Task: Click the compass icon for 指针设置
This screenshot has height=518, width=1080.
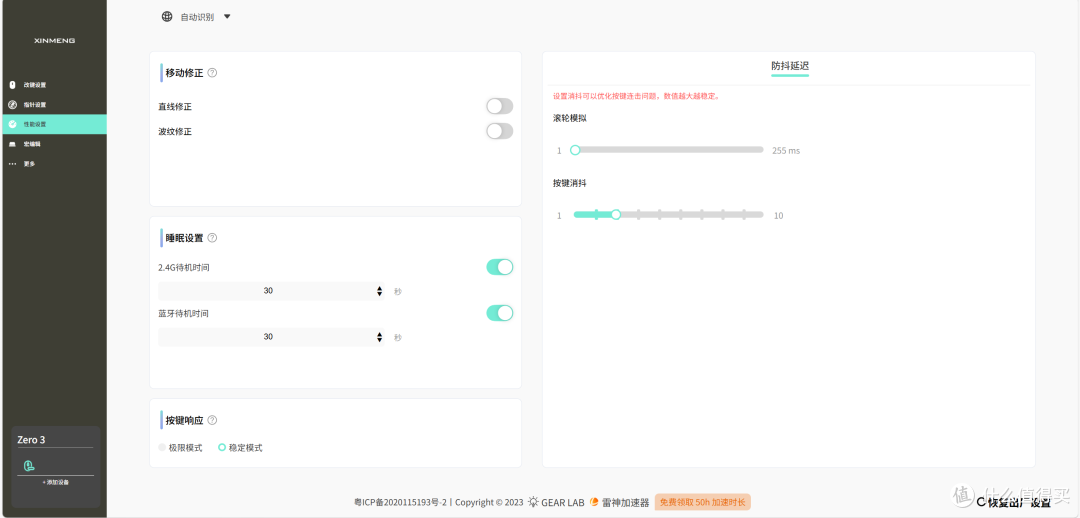Action: coord(12,105)
